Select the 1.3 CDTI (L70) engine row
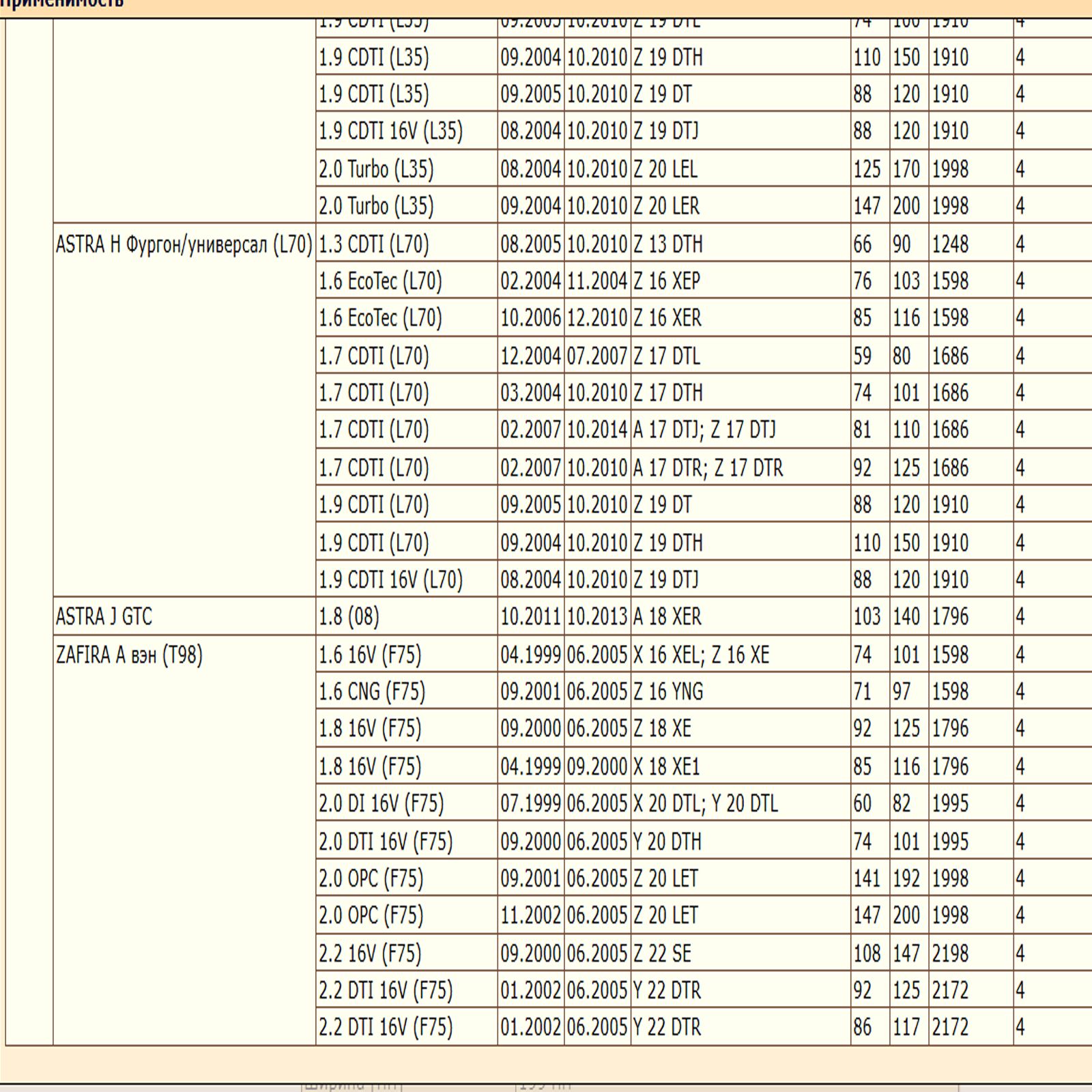 (x=373, y=244)
